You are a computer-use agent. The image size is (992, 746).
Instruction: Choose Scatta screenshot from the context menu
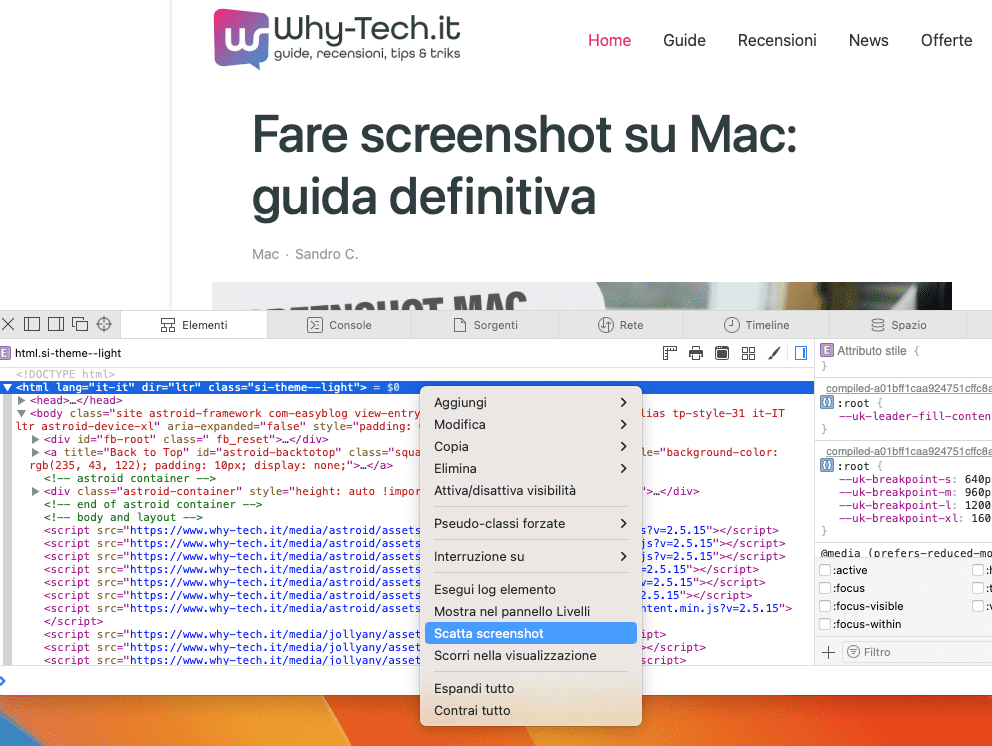point(531,633)
